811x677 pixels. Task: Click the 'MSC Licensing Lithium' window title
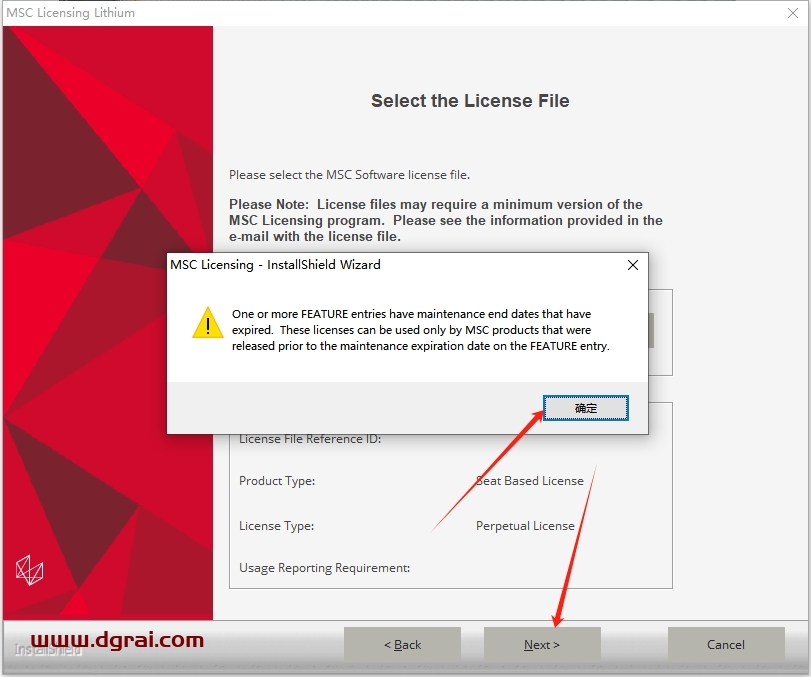pos(70,13)
